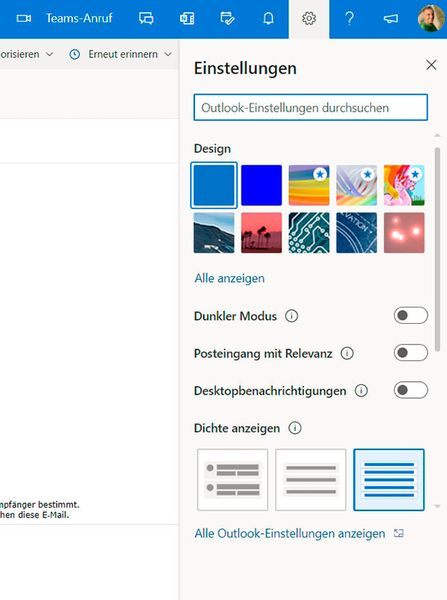This screenshot has height=600, width=447.
Task: Click Alle anzeigen link
Action: tap(229, 278)
